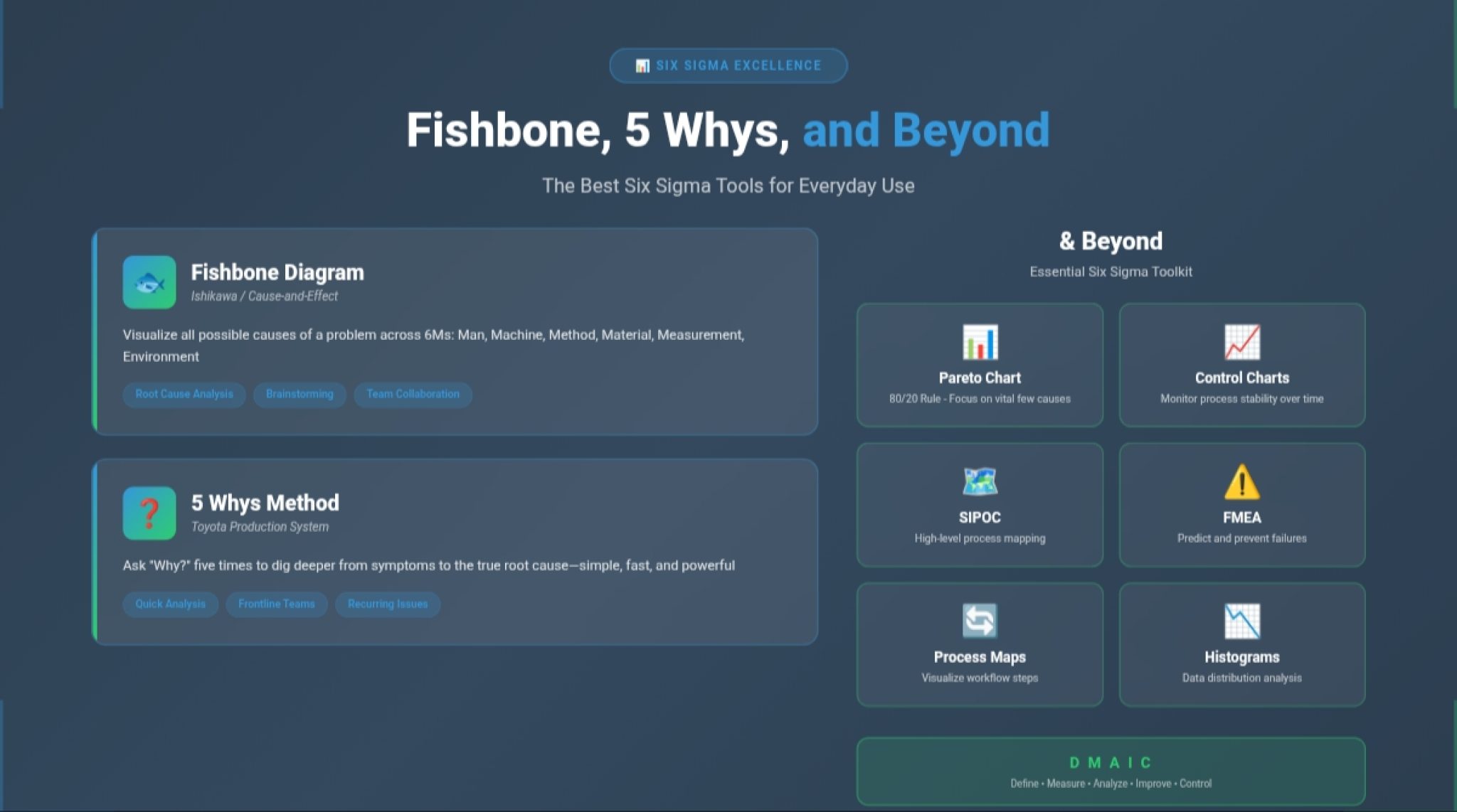Switch to the & Beyond section header

point(1110,241)
